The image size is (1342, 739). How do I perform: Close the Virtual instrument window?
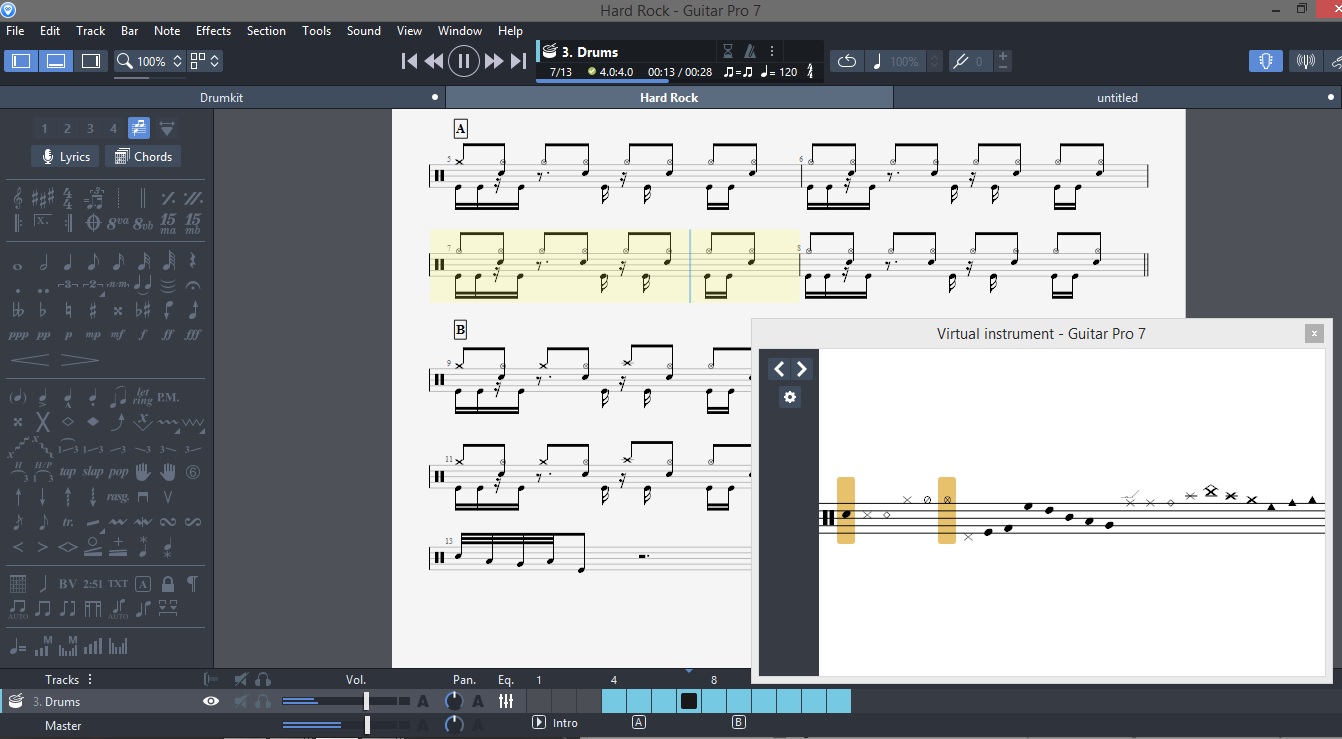(1315, 334)
